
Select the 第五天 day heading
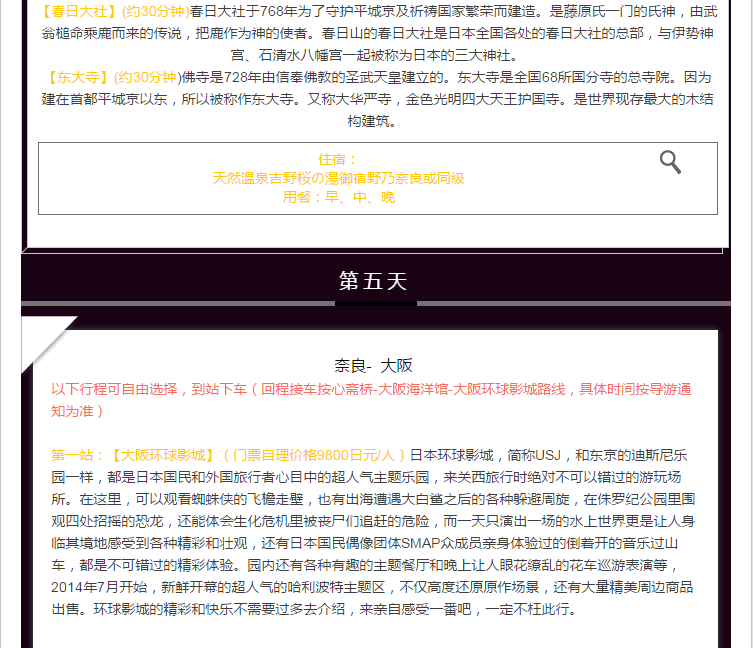pos(373,281)
